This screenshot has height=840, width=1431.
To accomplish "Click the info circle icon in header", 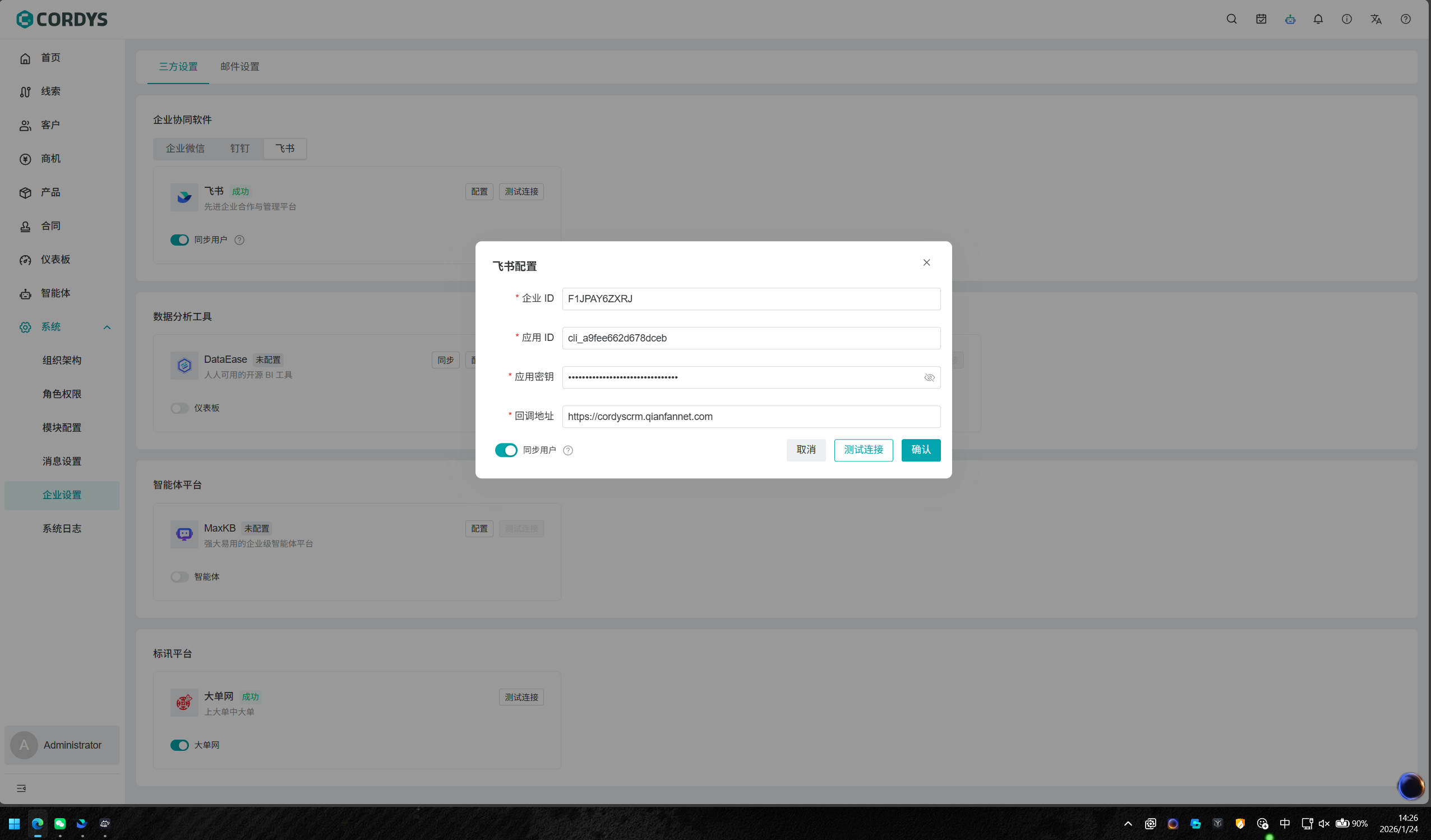I will [1346, 19].
